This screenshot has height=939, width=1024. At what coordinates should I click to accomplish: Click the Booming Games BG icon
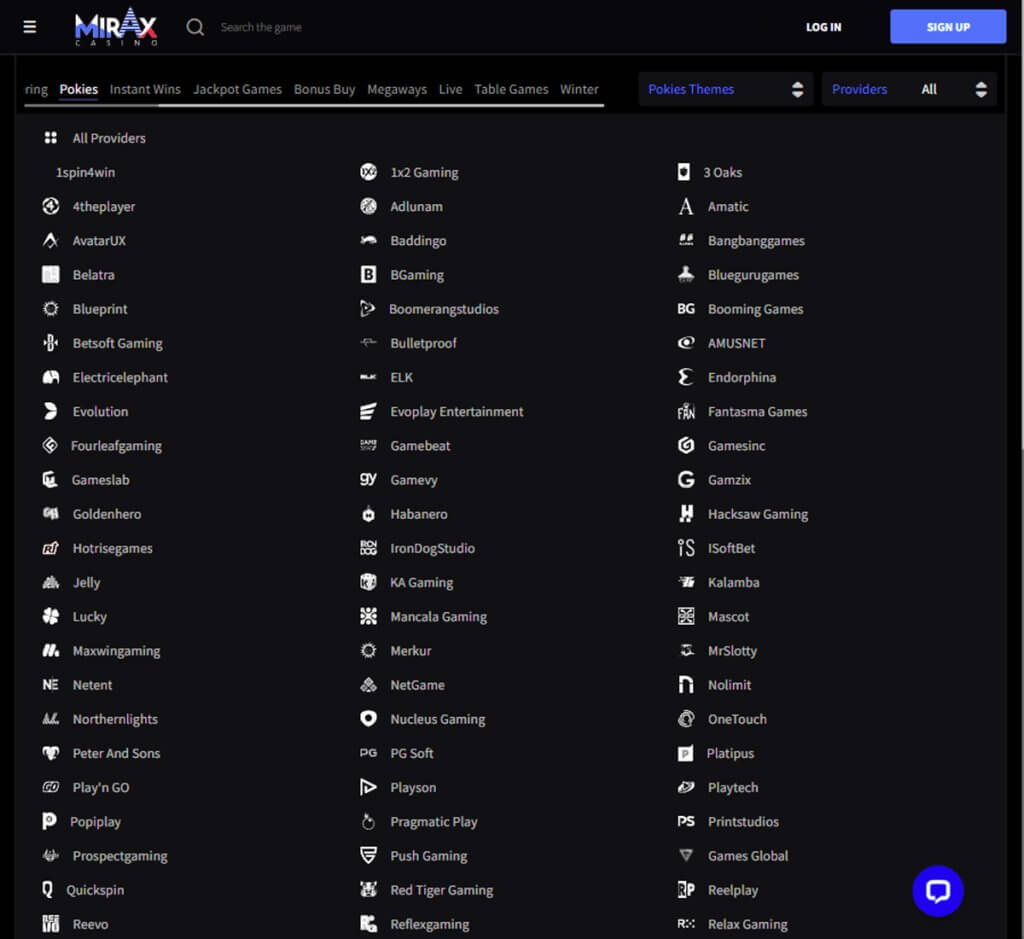point(686,309)
